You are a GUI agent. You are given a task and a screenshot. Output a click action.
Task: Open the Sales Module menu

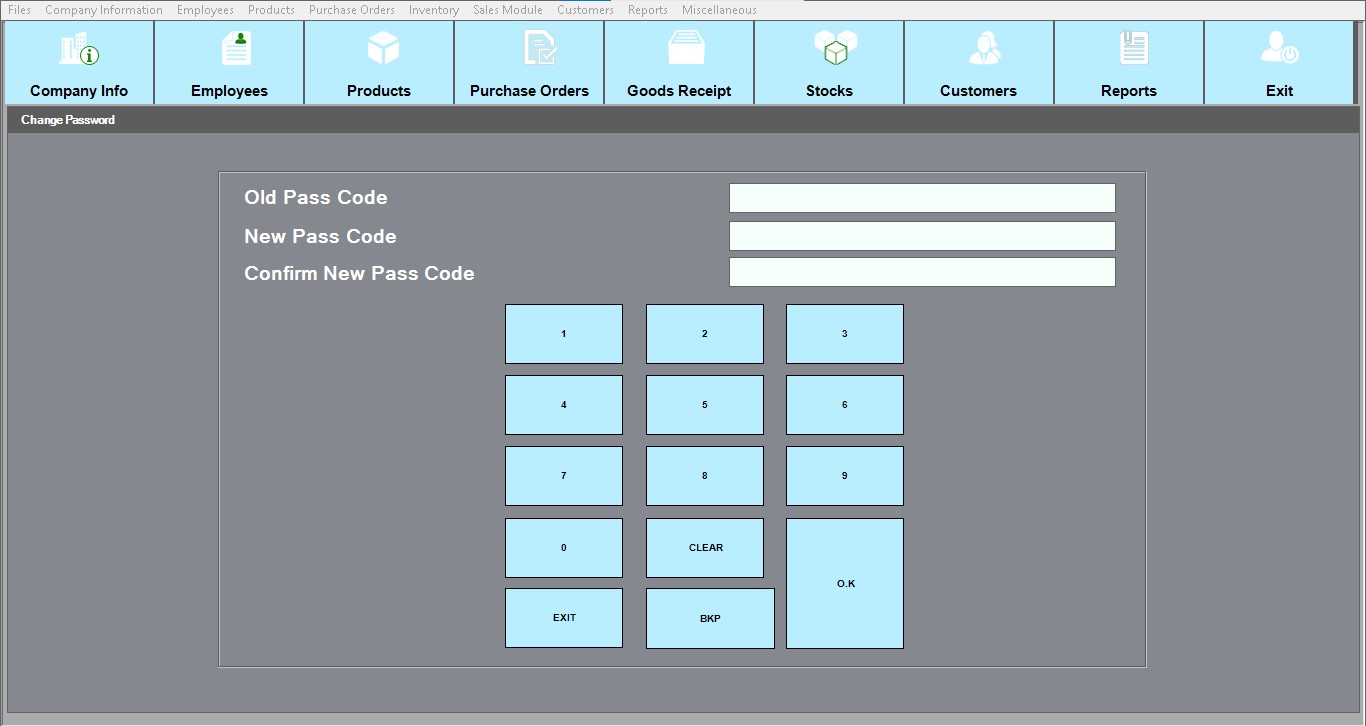tap(508, 10)
